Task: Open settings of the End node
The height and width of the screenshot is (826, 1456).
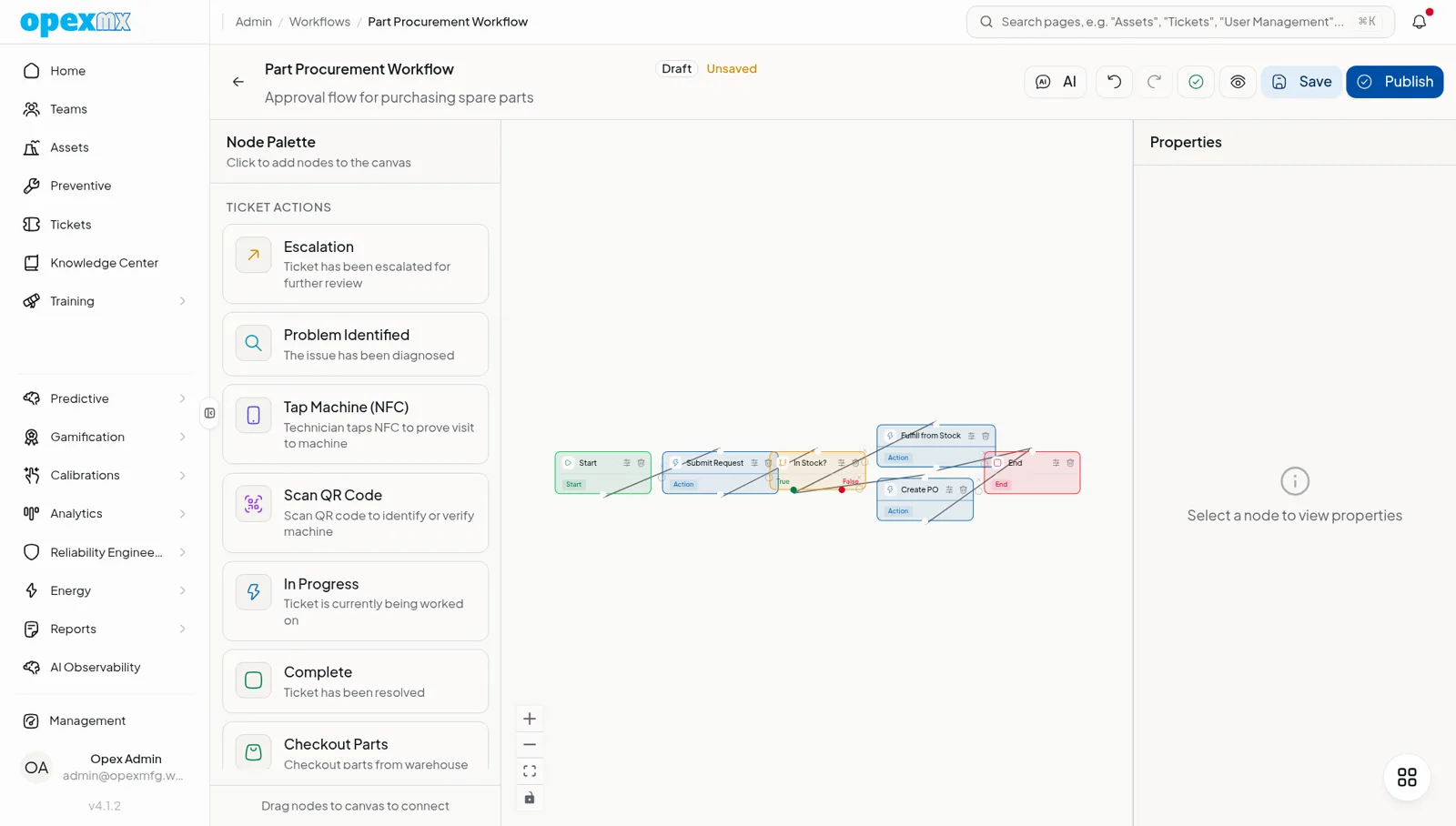Action: [1056, 463]
